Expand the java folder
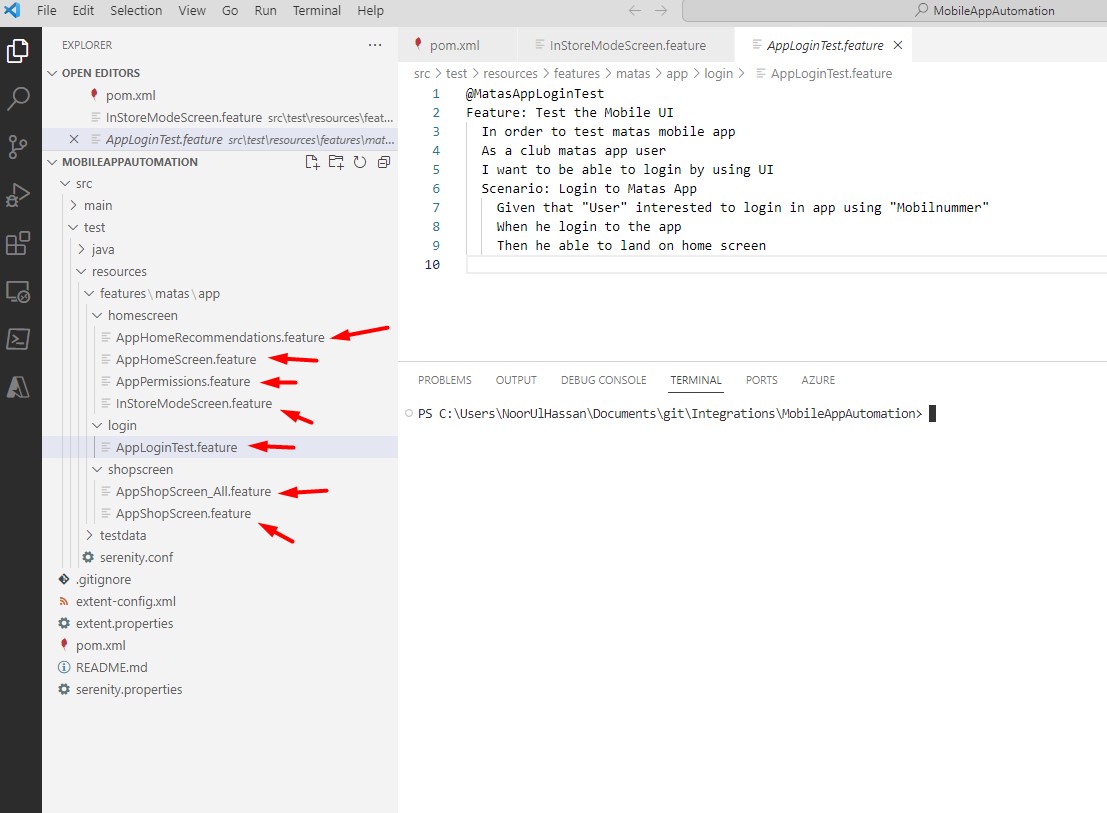This screenshot has width=1107, height=813. [81, 249]
